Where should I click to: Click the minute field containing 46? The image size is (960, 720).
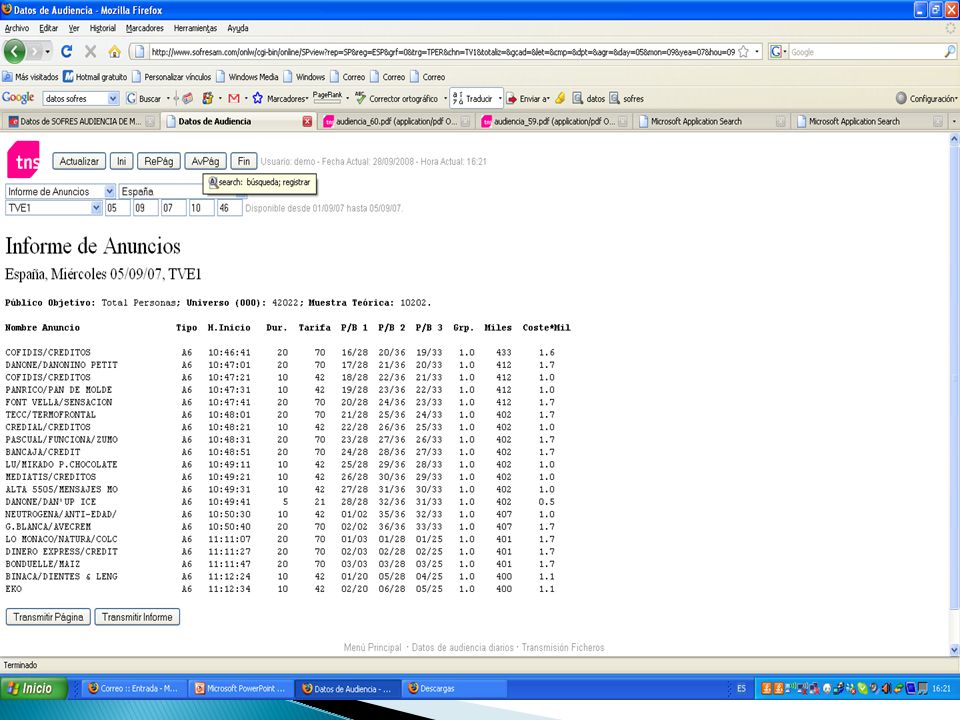[x=230, y=208]
